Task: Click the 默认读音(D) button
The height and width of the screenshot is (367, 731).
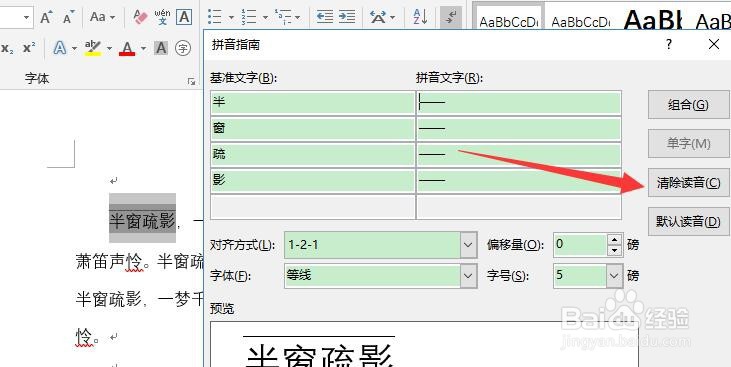Action: point(688,222)
